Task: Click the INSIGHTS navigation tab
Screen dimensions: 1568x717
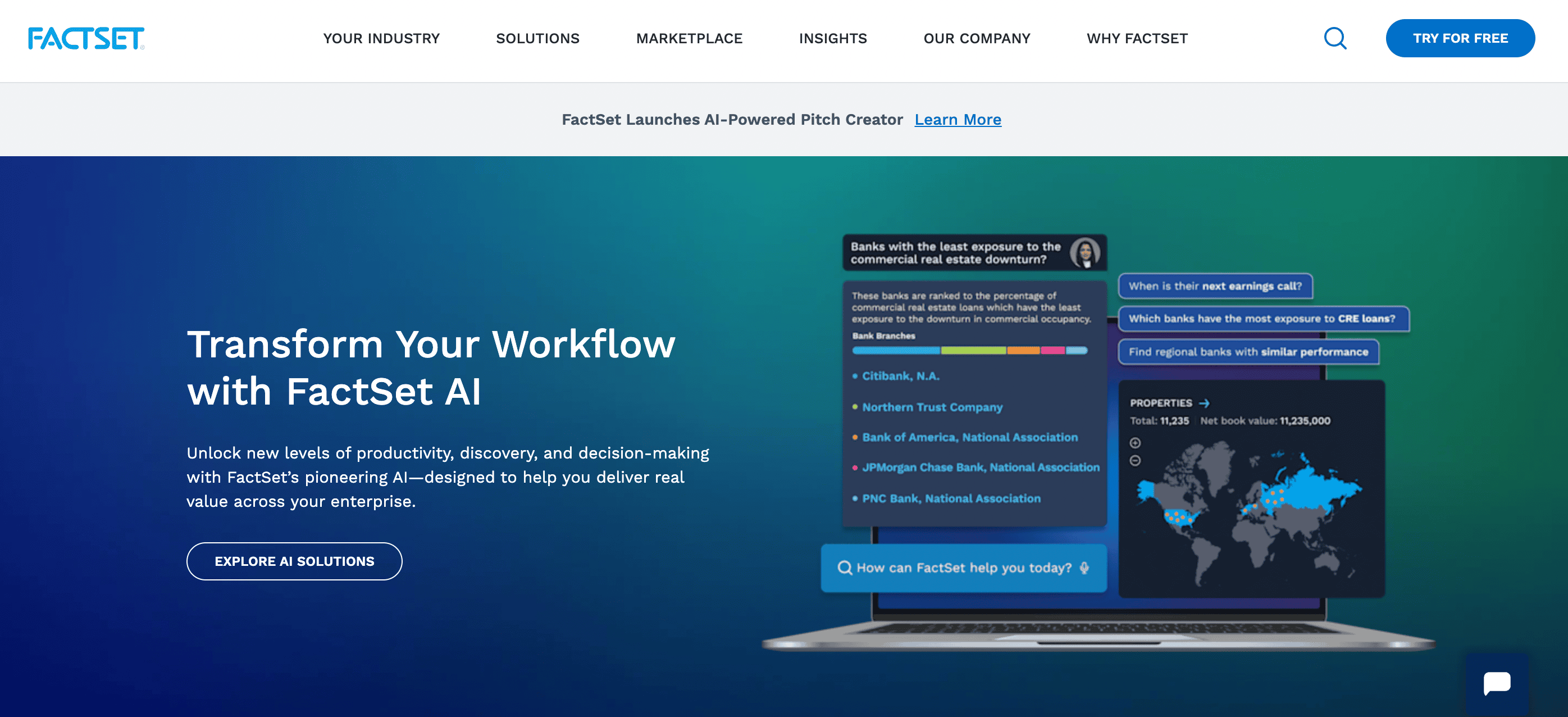Action: tap(833, 38)
